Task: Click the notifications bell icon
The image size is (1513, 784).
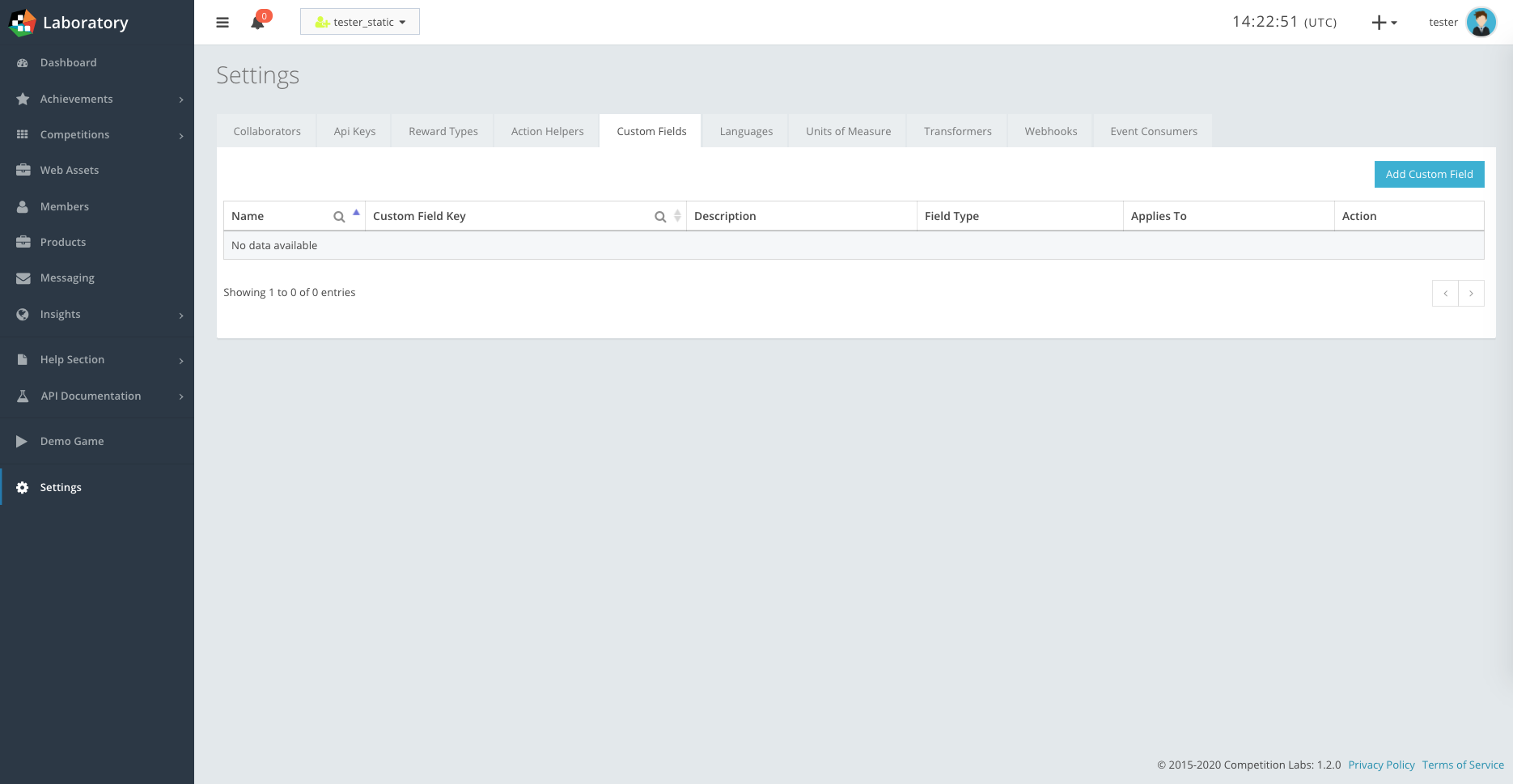Action: click(258, 22)
